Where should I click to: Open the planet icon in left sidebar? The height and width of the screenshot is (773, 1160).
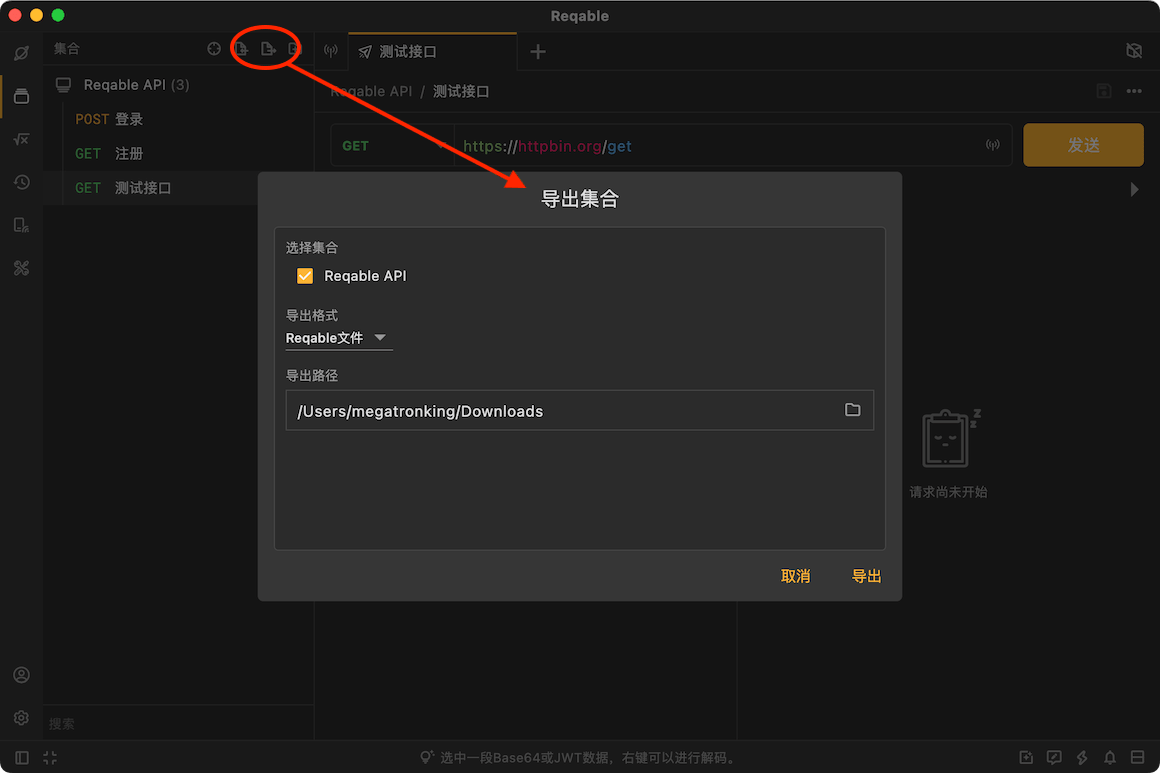21,53
